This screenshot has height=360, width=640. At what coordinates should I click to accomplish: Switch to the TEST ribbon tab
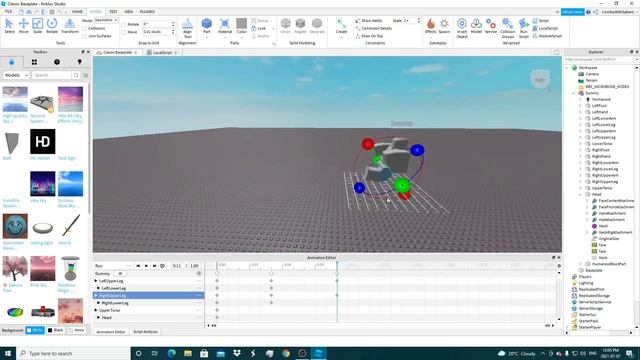[113, 11]
